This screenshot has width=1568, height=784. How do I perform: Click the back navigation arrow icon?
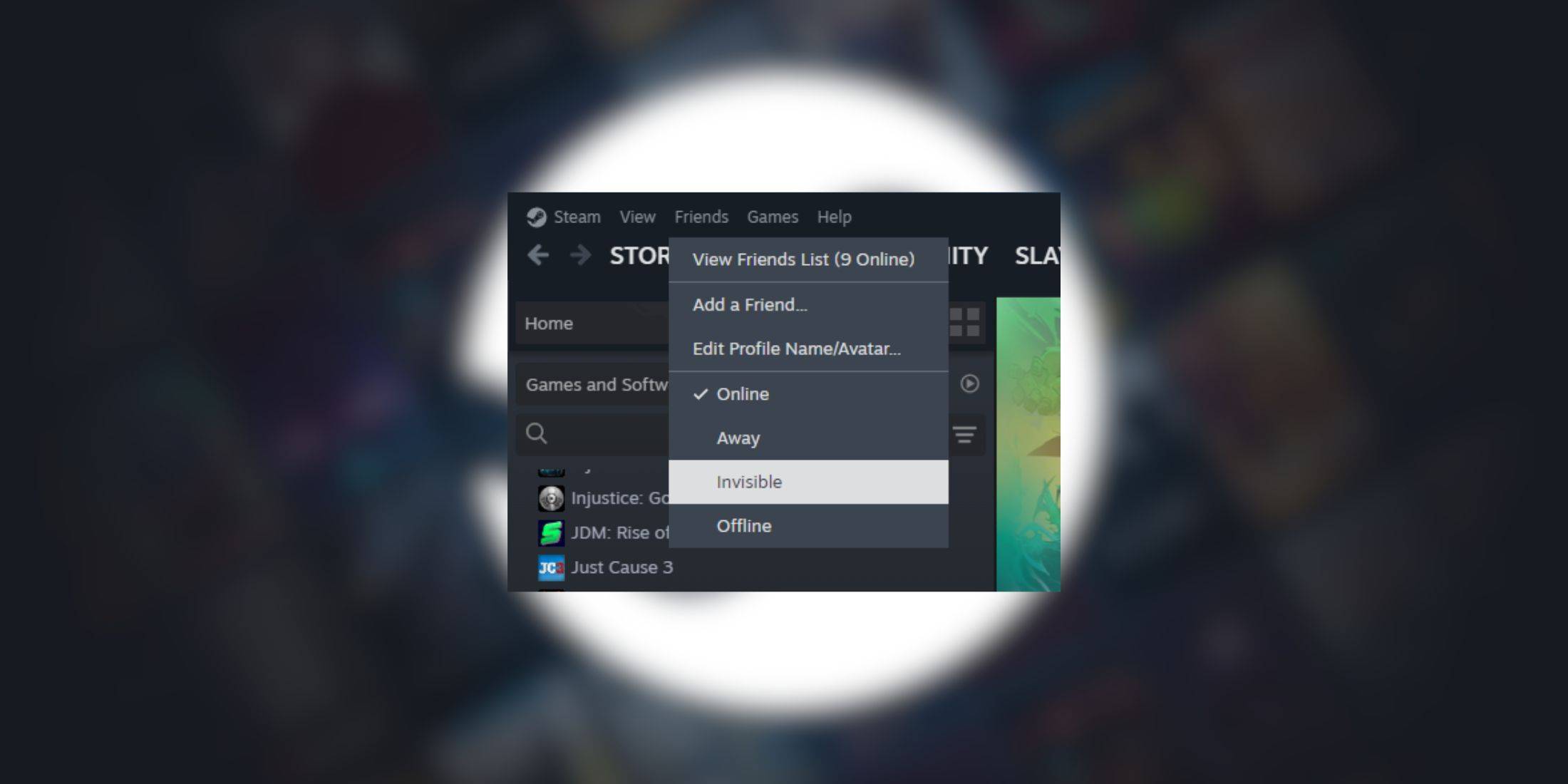click(539, 255)
